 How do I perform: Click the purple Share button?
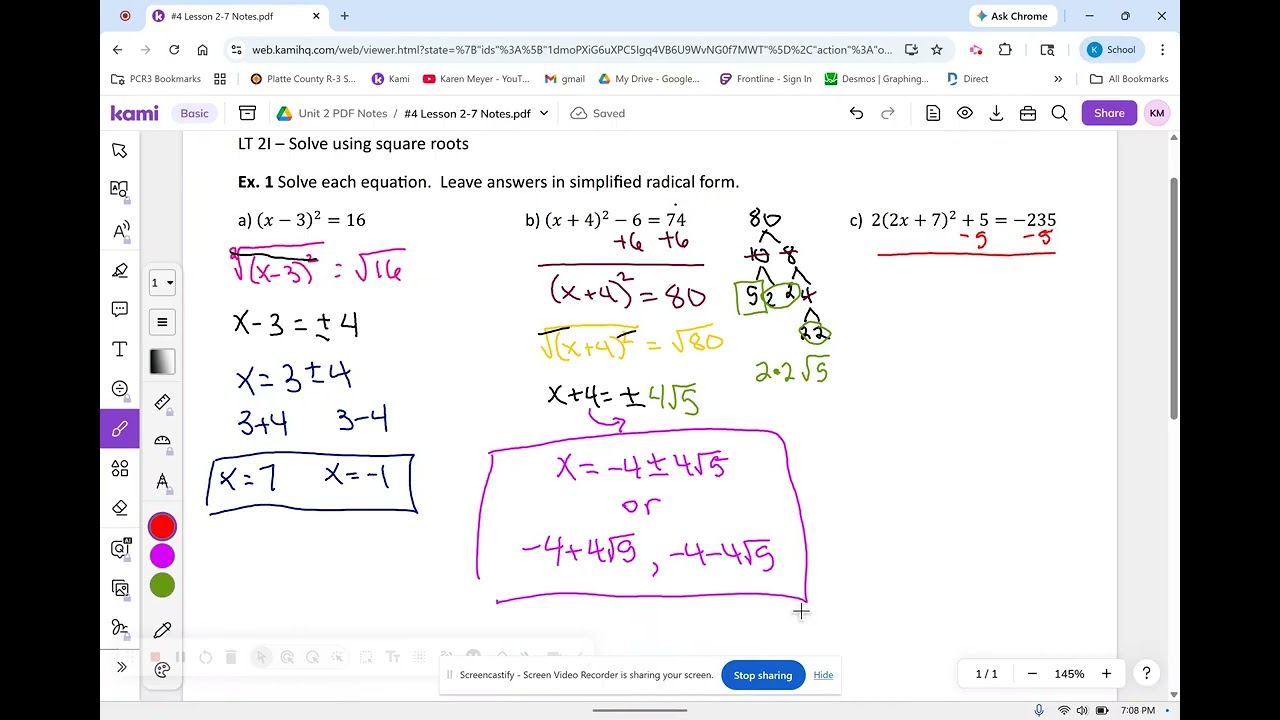pyautogui.click(x=1109, y=113)
